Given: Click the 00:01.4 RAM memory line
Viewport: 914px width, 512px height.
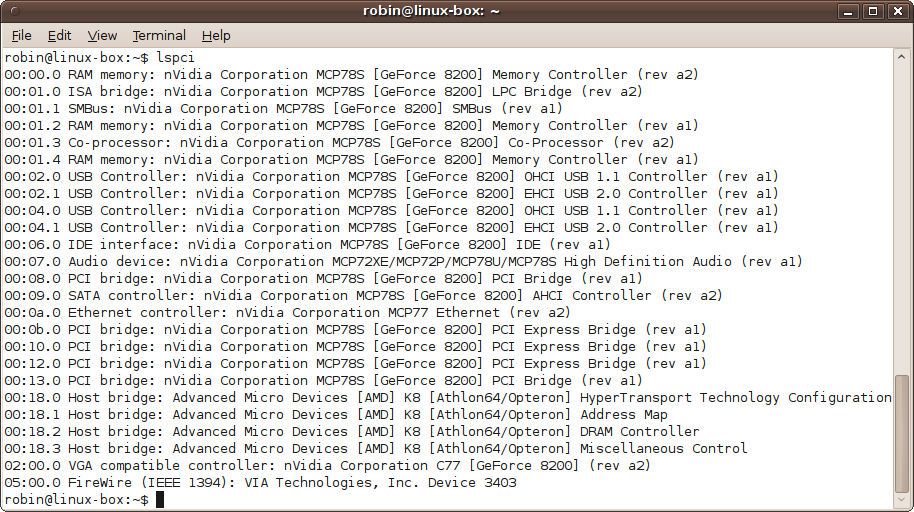Looking at the screenshot, I should (351, 159).
